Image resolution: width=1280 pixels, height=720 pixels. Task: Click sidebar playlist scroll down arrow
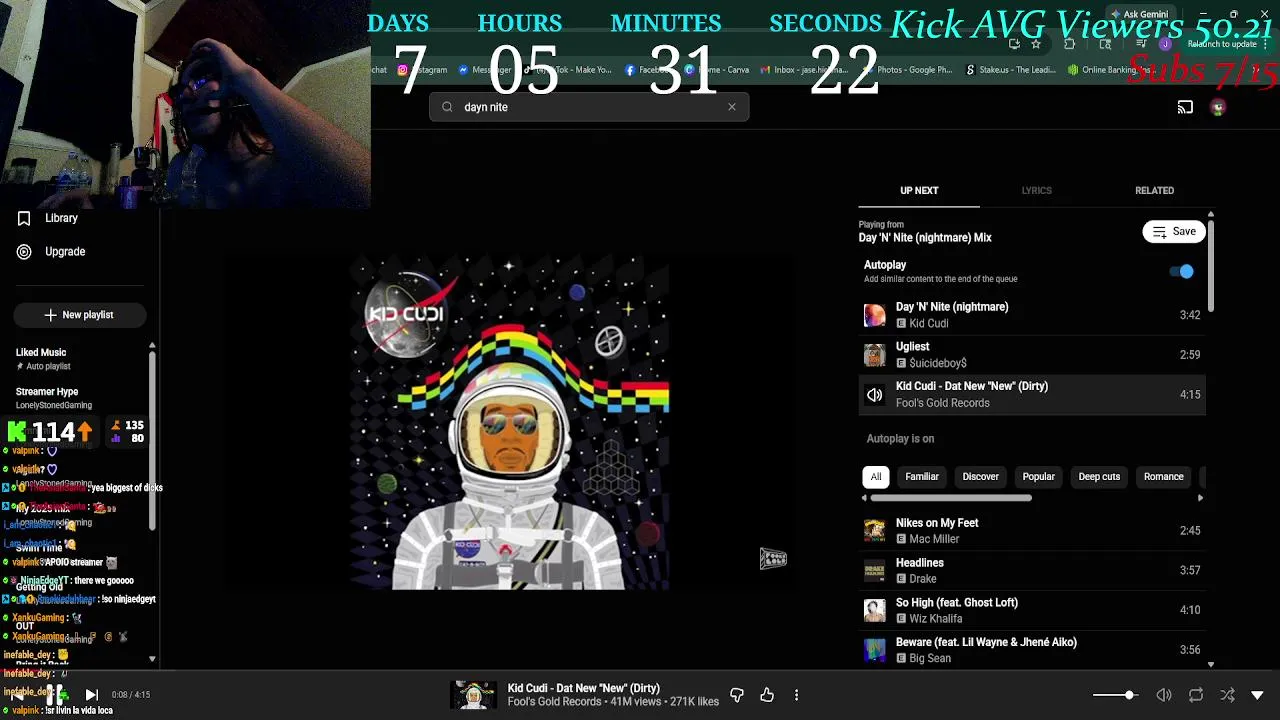click(152, 659)
